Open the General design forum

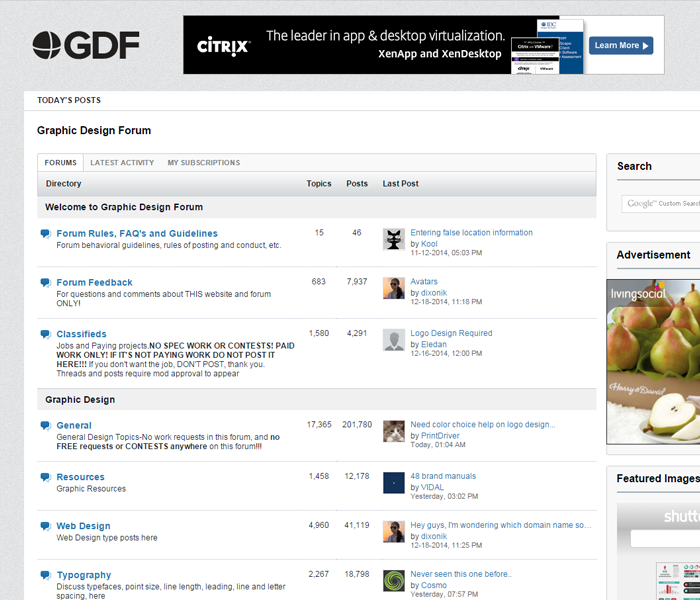pyautogui.click(x=74, y=425)
